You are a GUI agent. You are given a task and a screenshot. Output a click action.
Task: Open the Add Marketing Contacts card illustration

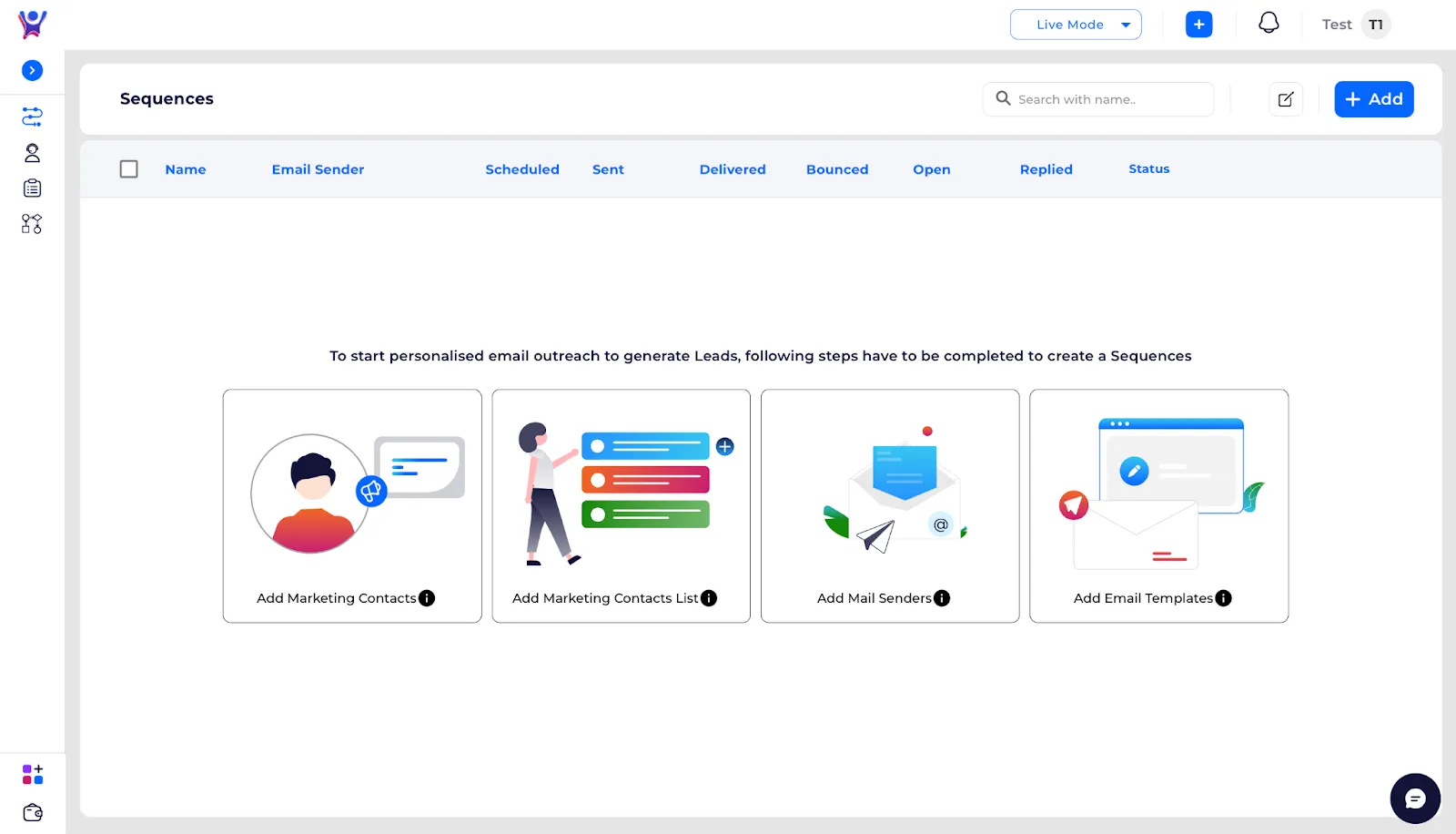(358, 493)
